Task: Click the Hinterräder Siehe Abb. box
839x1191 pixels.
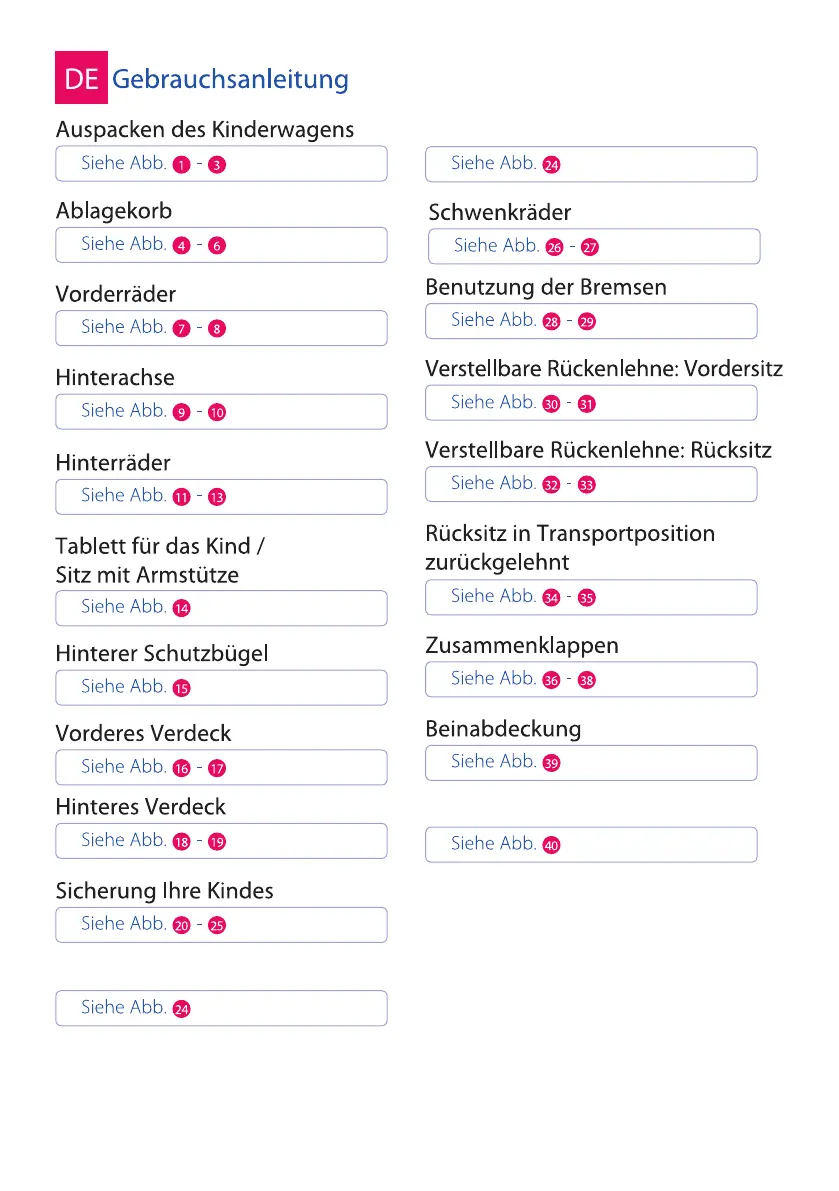Action: coord(221,496)
